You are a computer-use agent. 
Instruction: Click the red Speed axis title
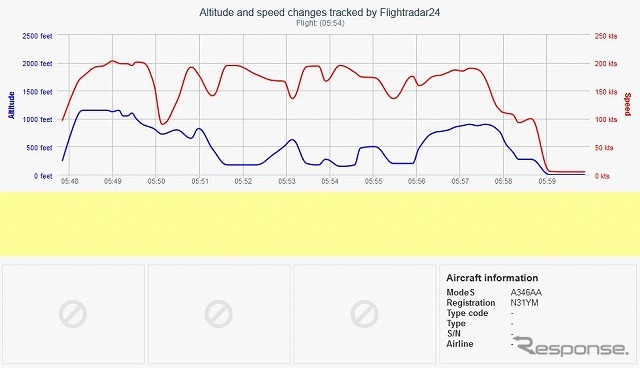tap(627, 104)
